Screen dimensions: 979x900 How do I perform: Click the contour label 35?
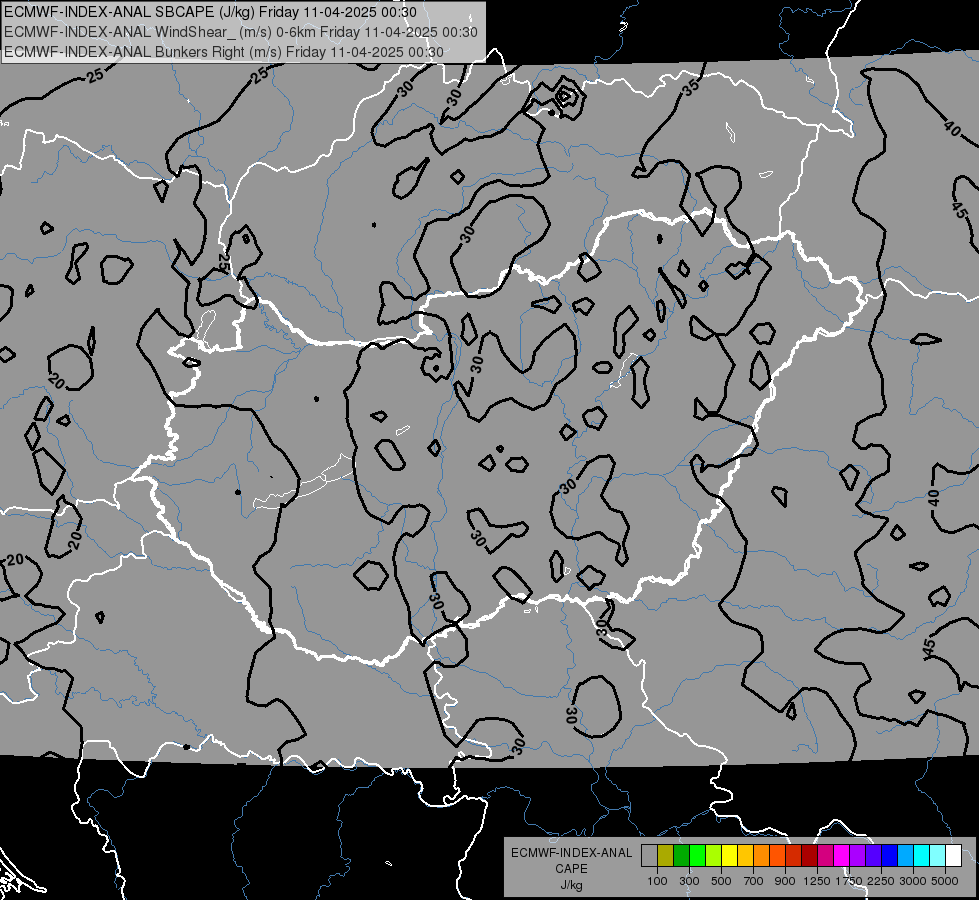tap(691, 86)
